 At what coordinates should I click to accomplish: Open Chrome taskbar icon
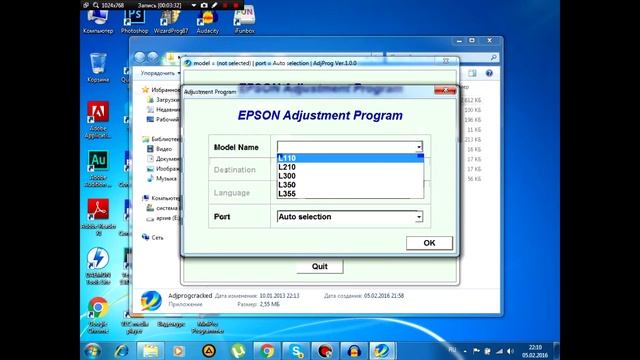point(267,351)
